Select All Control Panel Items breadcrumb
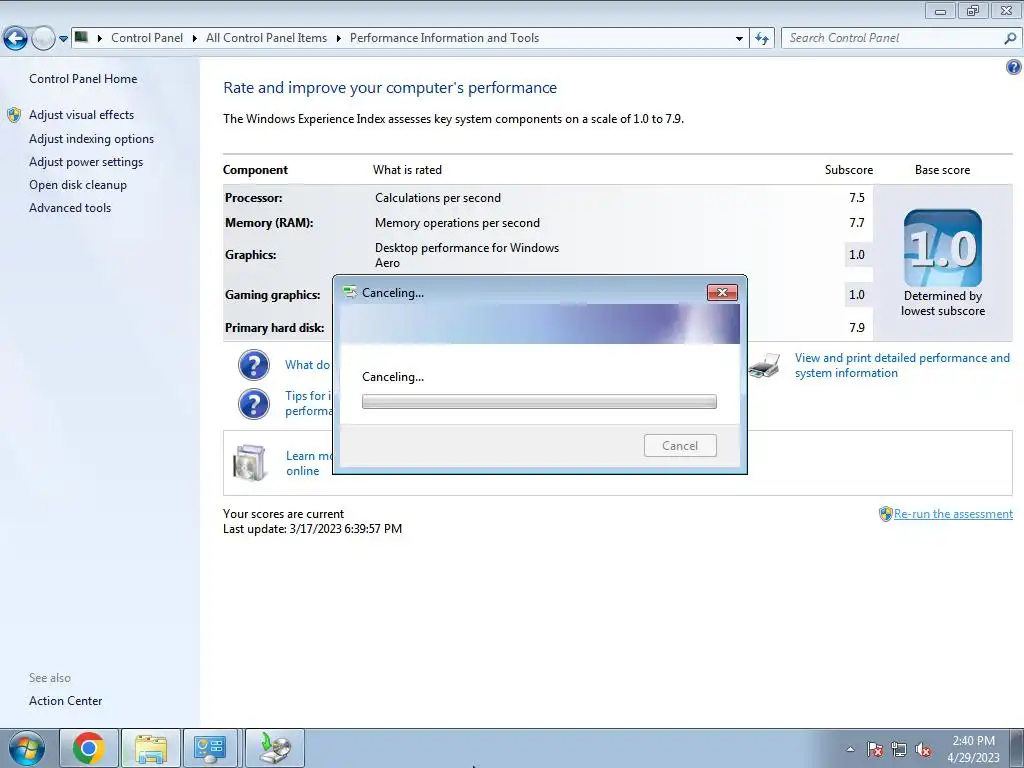The height and width of the screenshot is (768, 1024). pos(266,38)
